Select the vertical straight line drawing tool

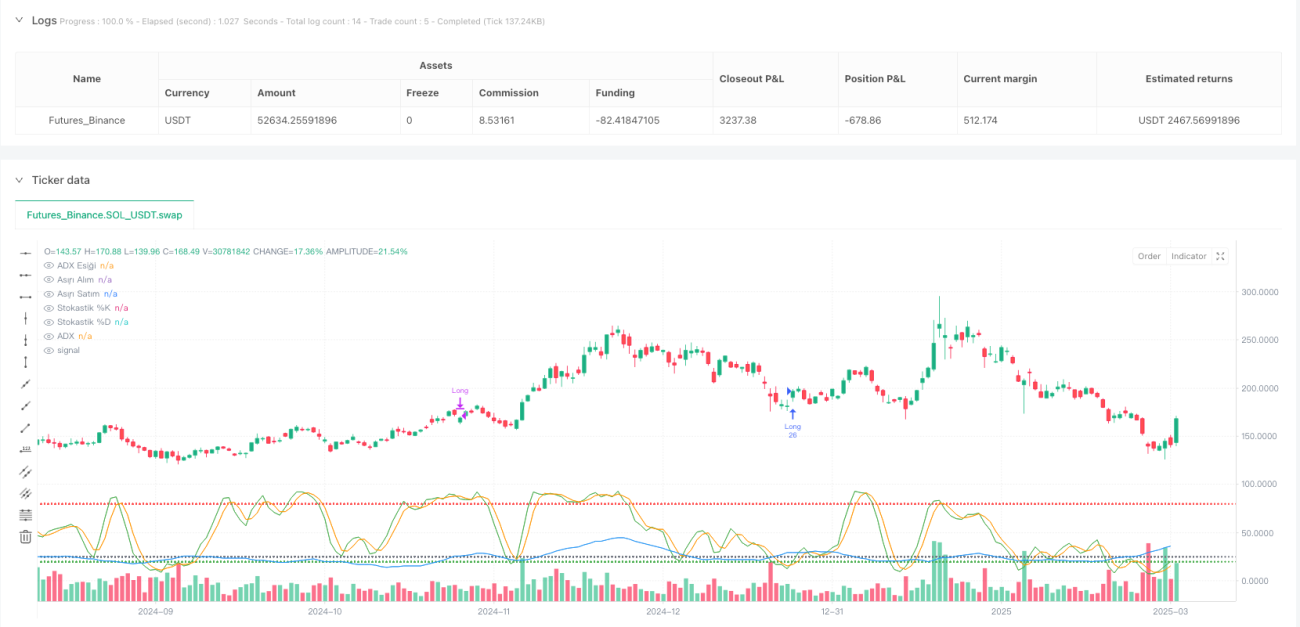[x=26, y=319]
